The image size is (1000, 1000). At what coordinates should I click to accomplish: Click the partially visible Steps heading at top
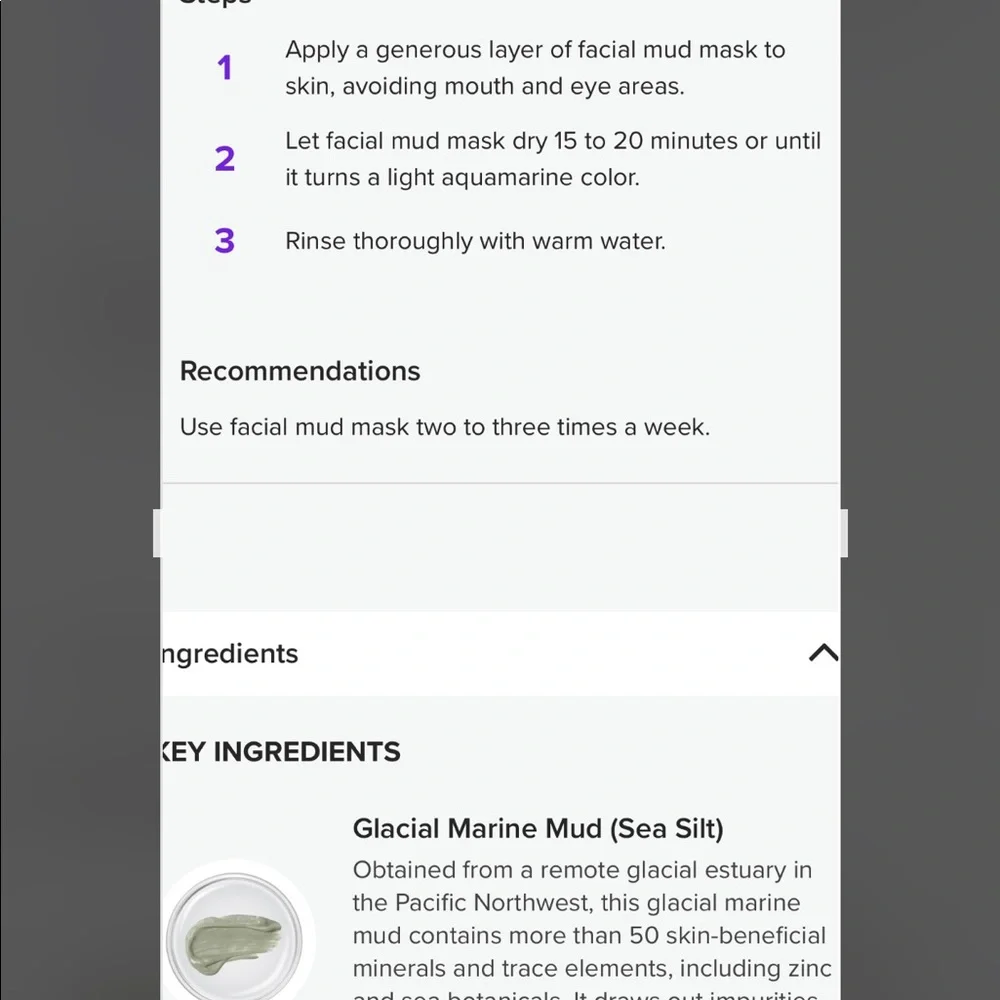(215, 3)
